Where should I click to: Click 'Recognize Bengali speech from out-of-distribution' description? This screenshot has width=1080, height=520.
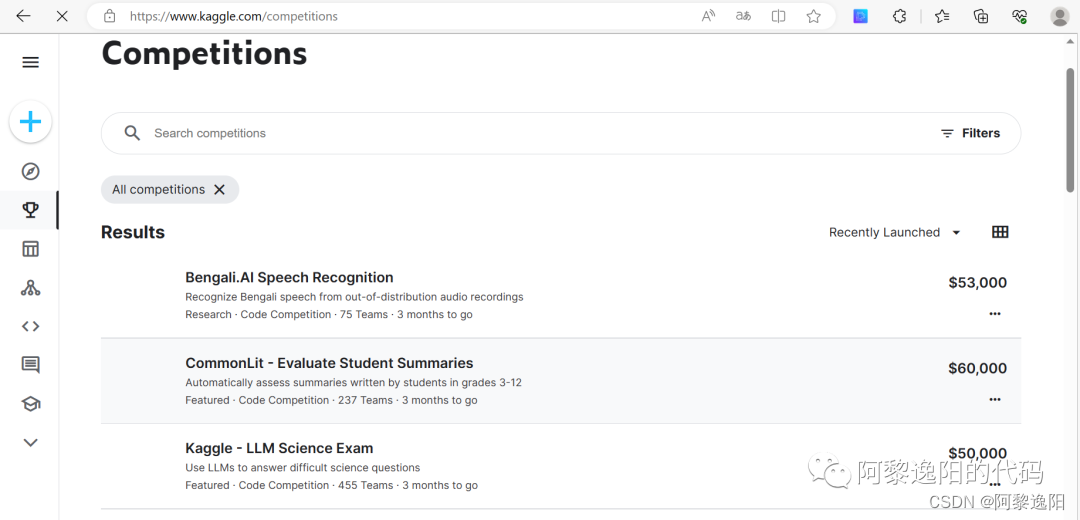tap(354, 297)
